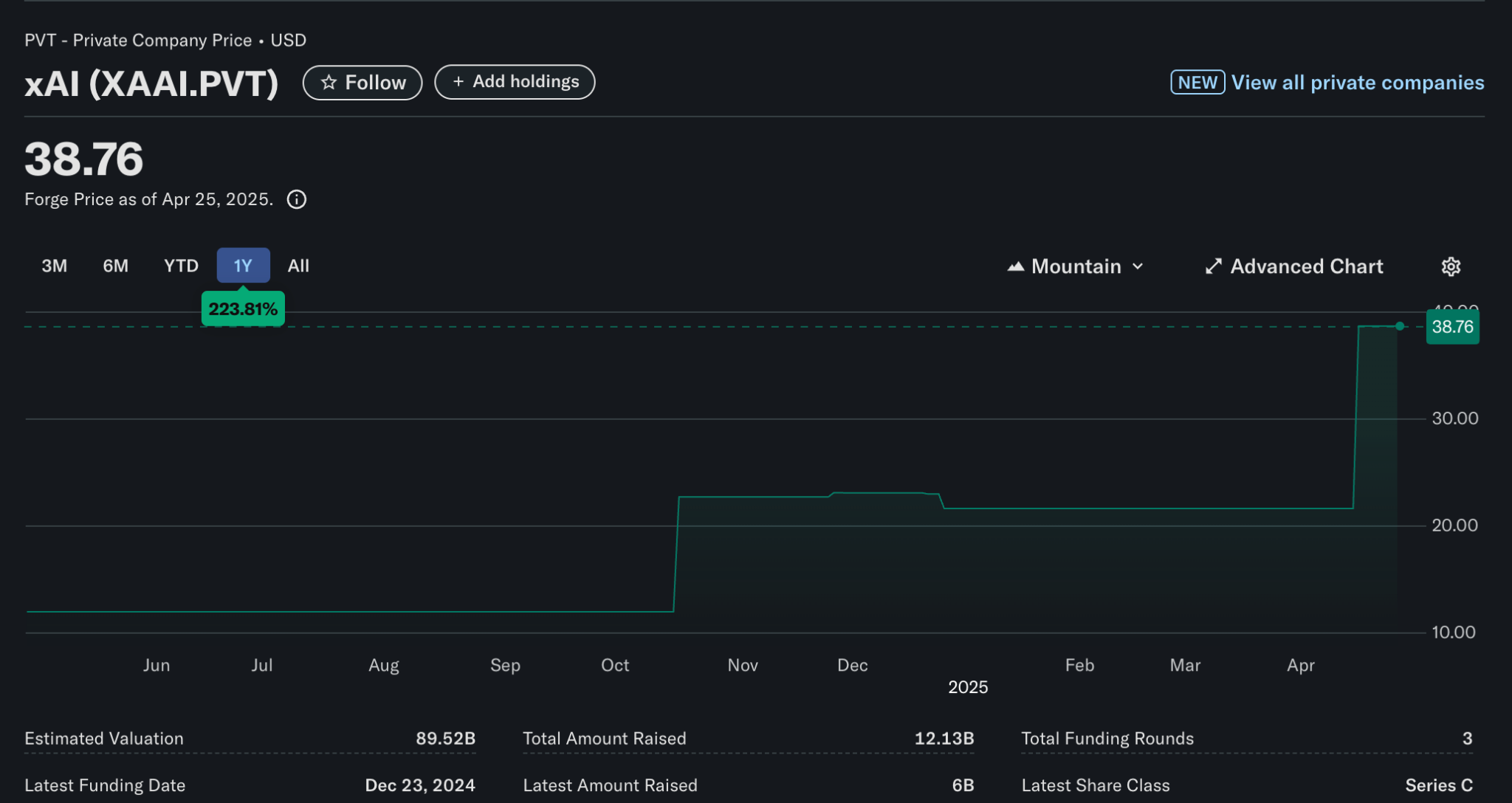Click the Mountain chart type icon
Screen dimensions: 1512x803
click(x=1016, y=266)
